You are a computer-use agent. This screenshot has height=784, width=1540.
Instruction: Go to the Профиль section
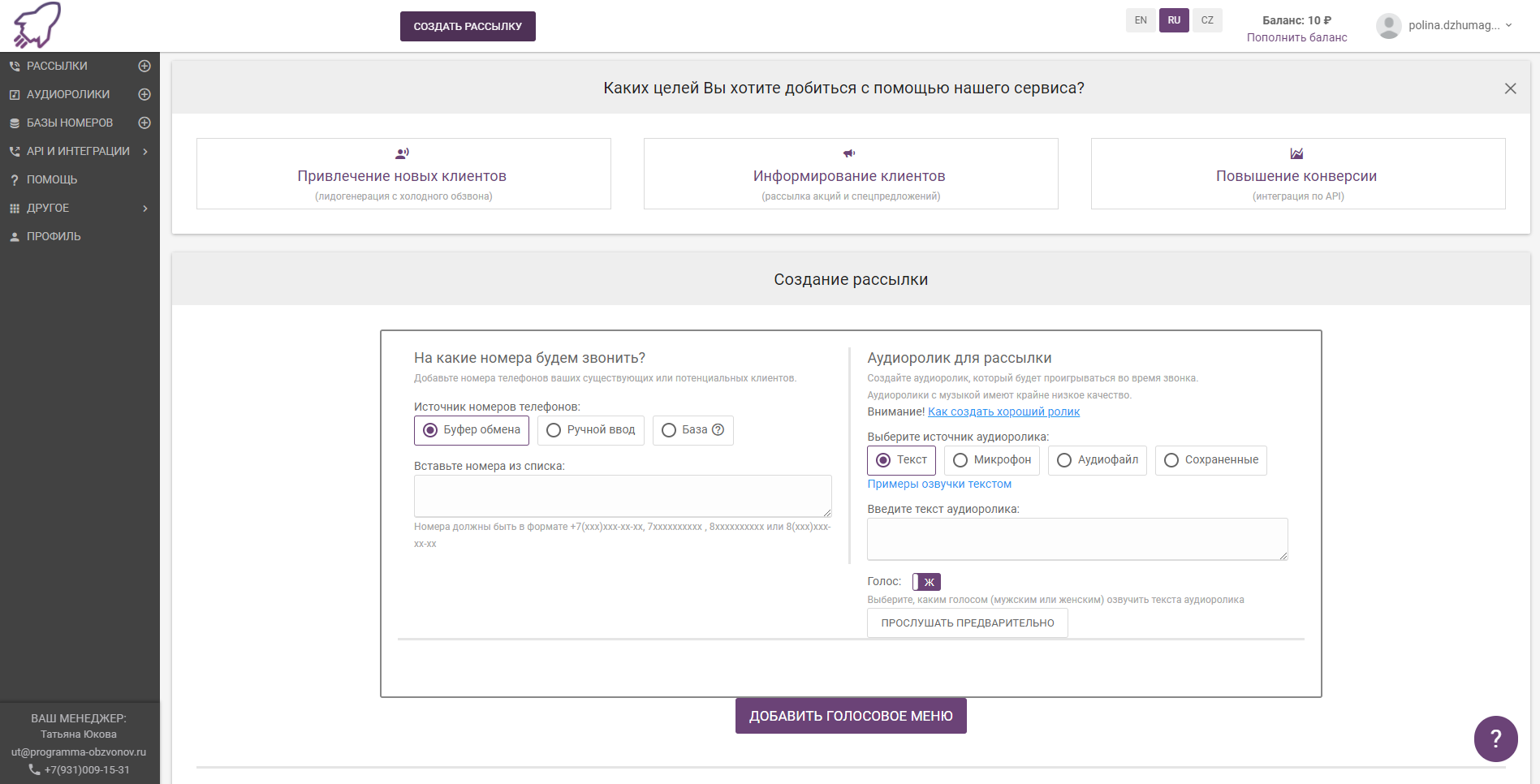coord(54,236)
